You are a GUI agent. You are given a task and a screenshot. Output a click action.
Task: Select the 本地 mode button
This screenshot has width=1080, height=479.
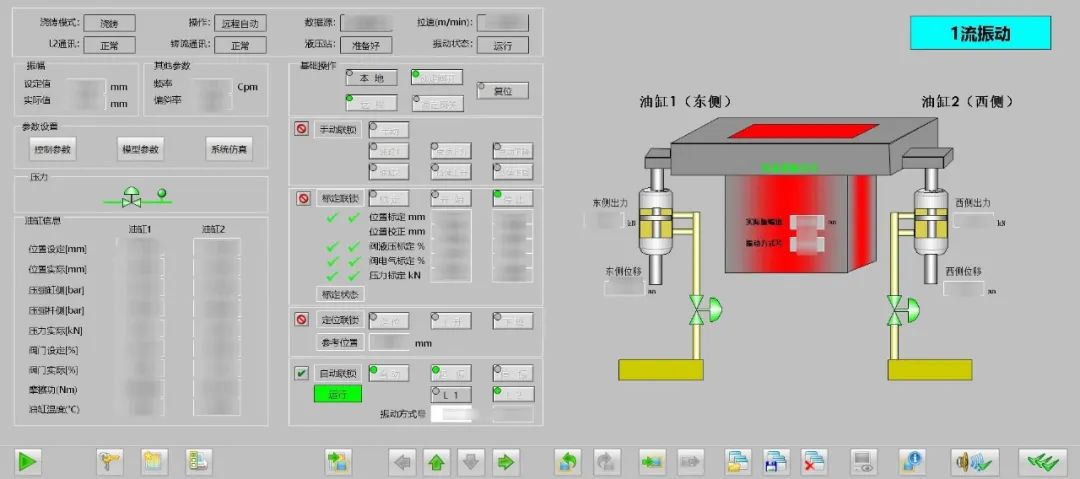[372, 77]
